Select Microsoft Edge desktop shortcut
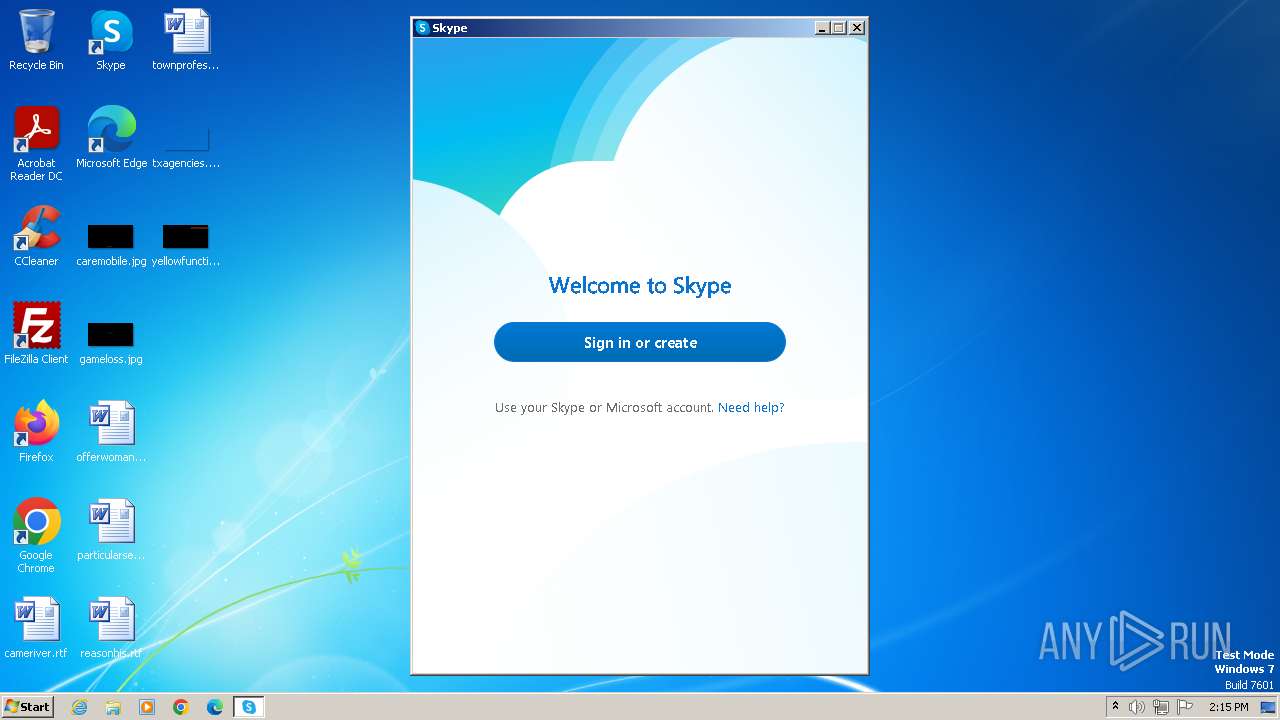The width and height of the screenshot is (1280, 720). 111,138
